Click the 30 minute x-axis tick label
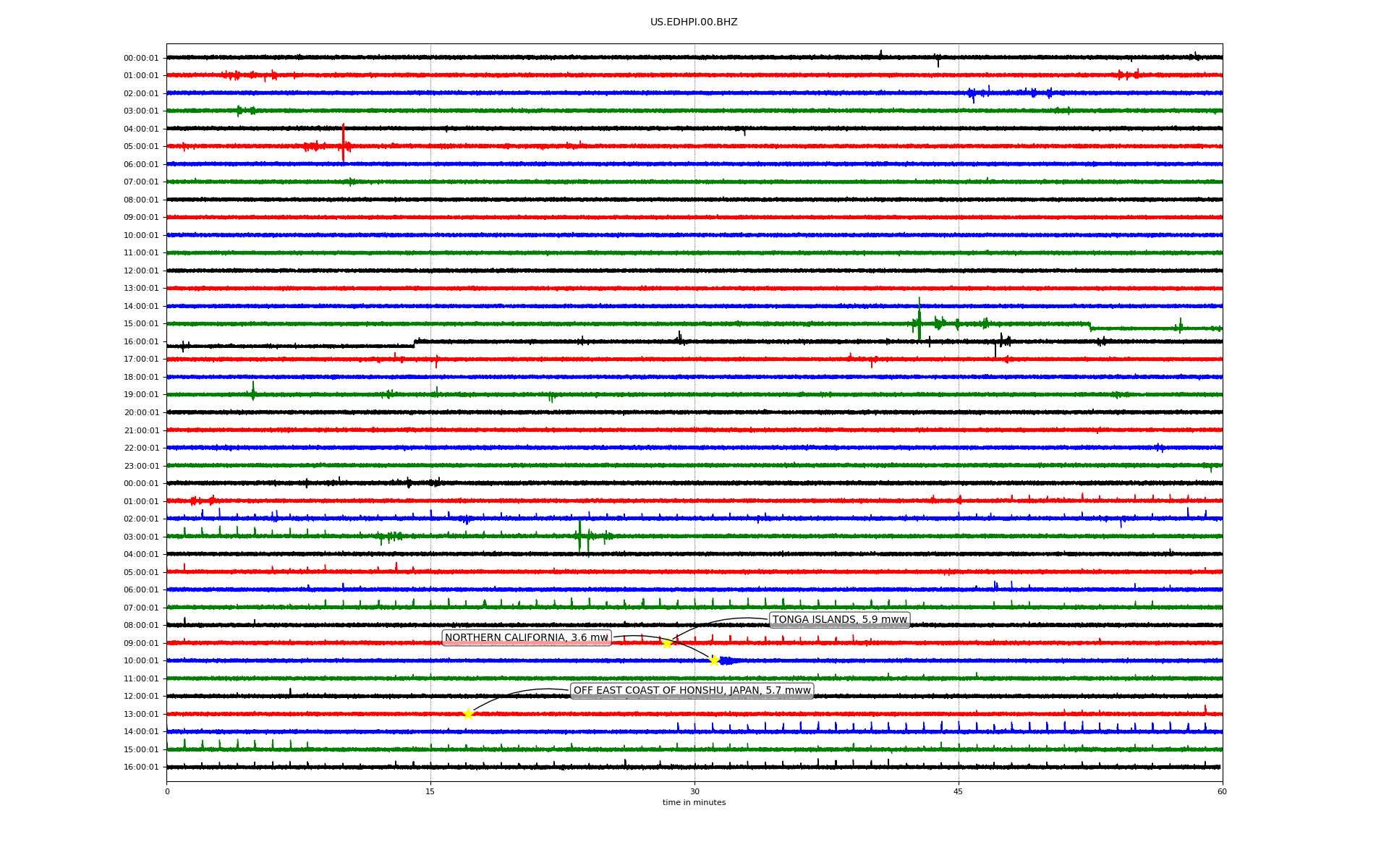This screenshot has width=1389, height=868. tap(694, 791)
